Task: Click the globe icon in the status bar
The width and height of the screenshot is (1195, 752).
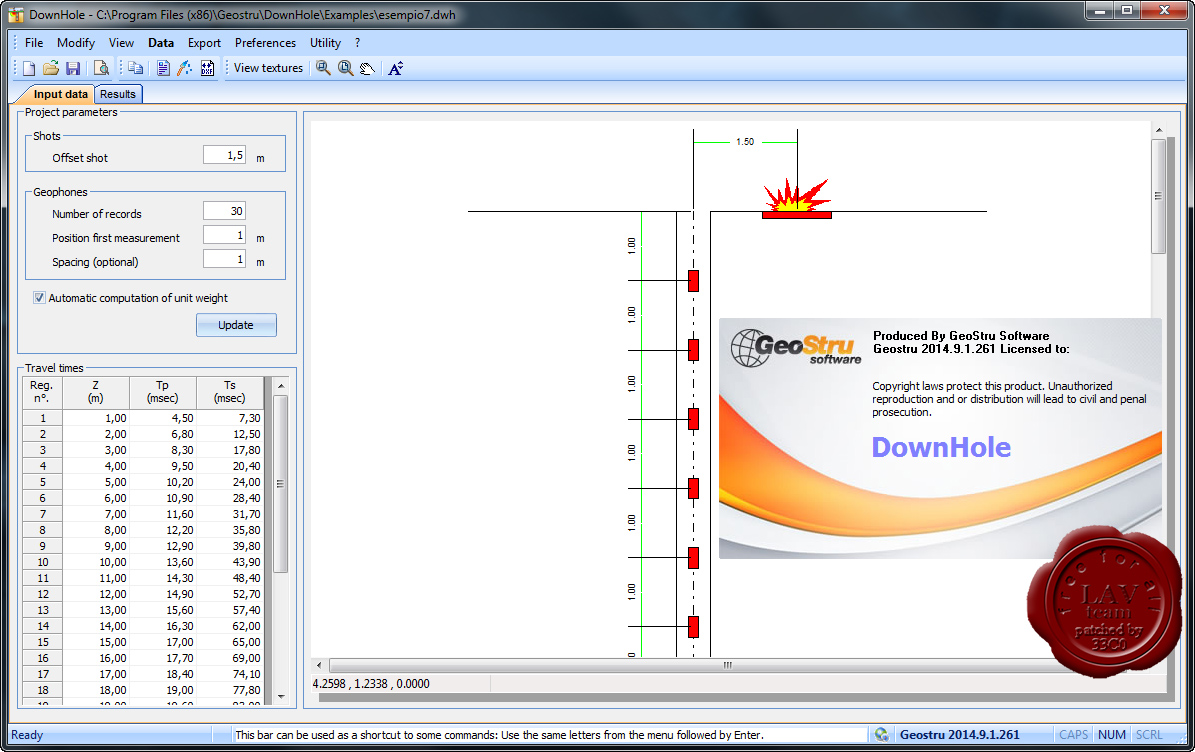Action: pos(882,734)
